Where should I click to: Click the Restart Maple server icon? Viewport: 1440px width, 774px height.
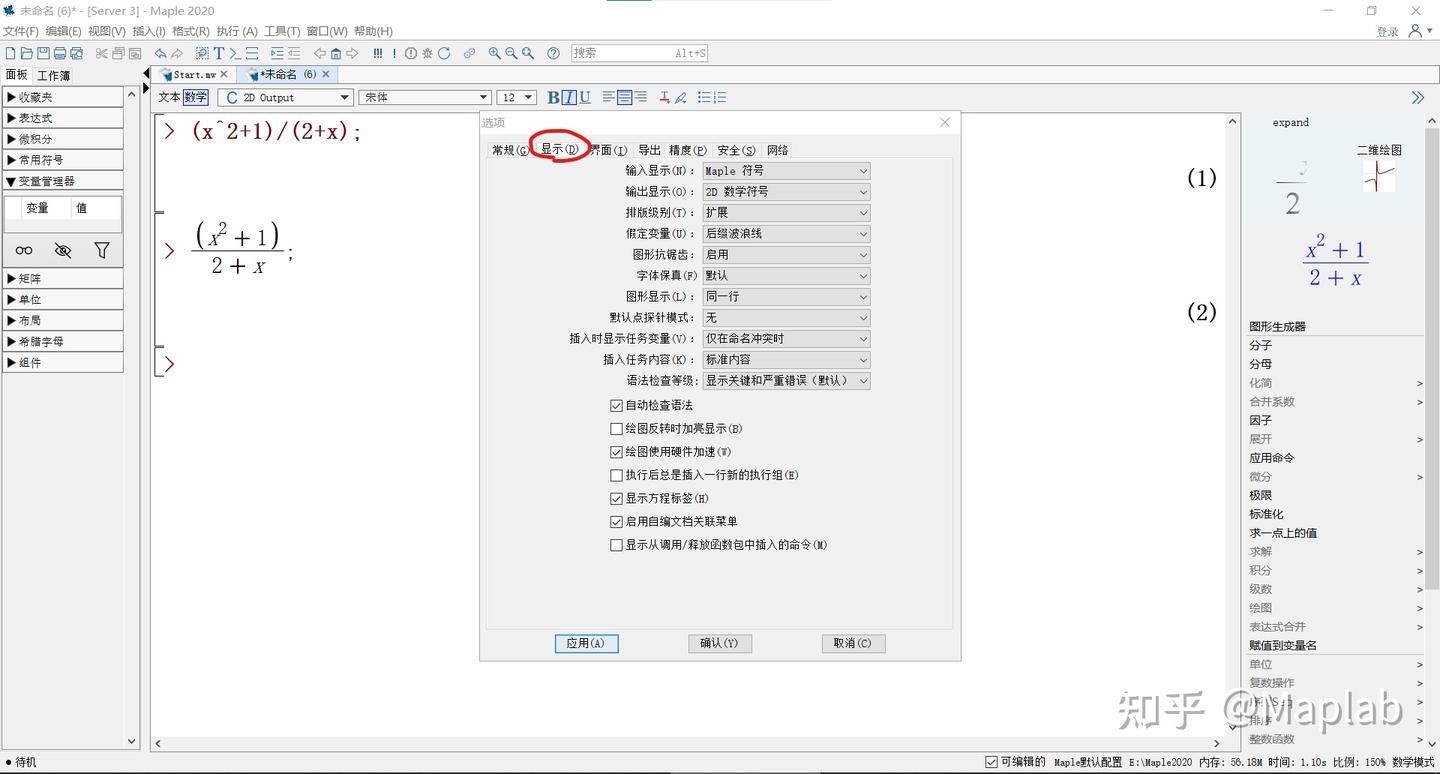tap(443, 53)
